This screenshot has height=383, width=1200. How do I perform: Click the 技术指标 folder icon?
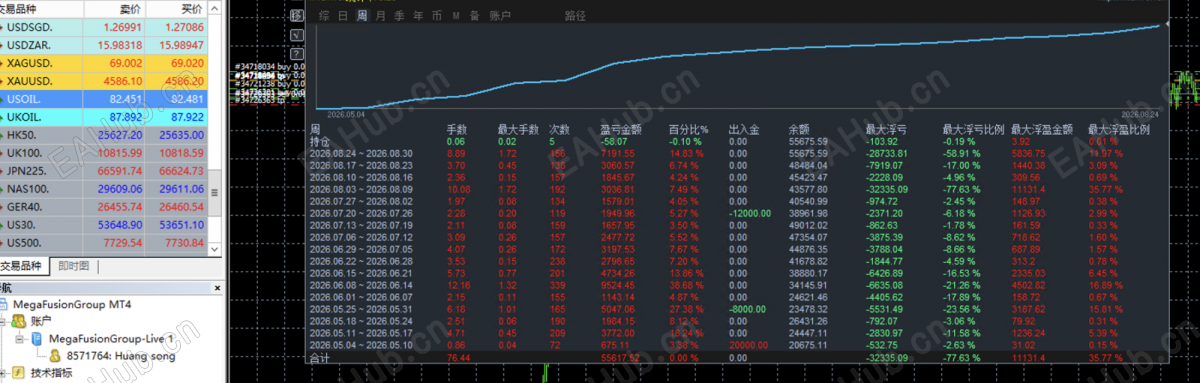[19, 372]
